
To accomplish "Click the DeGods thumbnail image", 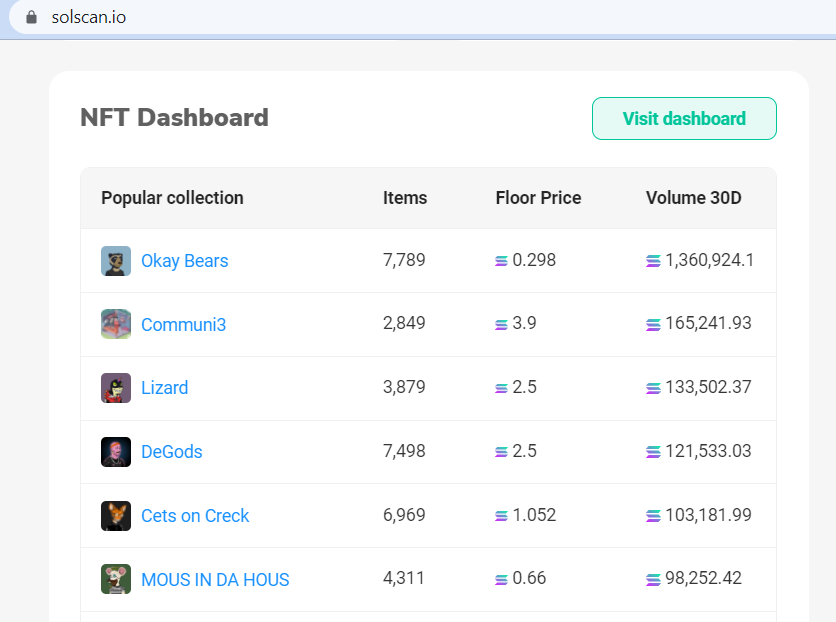I will (116, 451).
